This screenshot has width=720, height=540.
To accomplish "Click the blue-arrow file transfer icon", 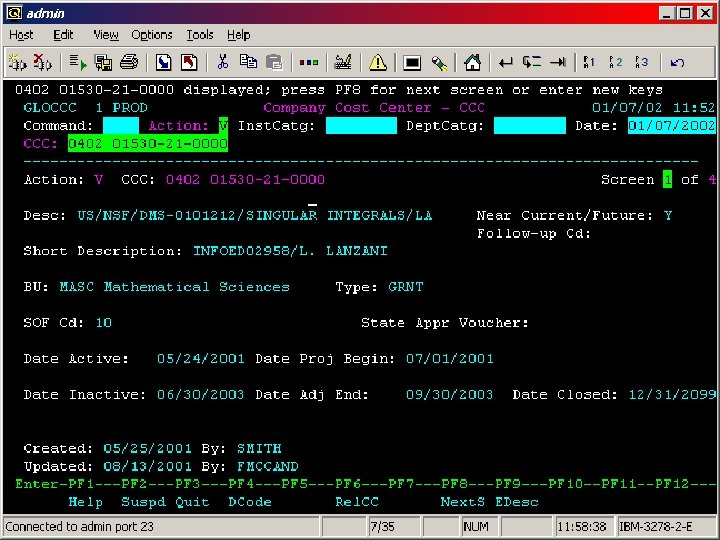I will click(x=163, y=62).
